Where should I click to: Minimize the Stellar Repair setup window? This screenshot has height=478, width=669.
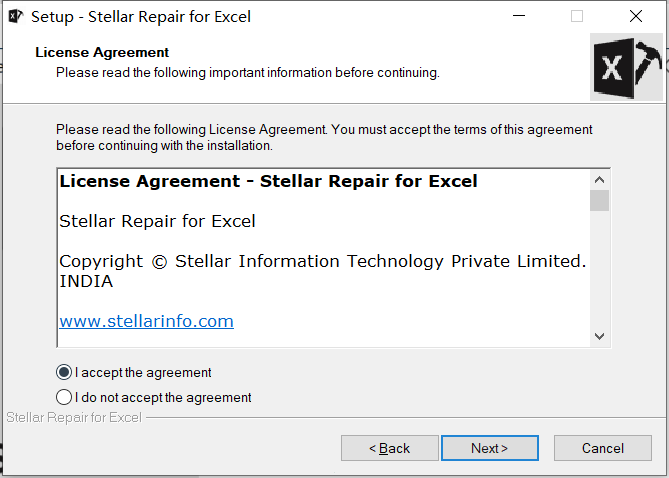tap(519, 16)
